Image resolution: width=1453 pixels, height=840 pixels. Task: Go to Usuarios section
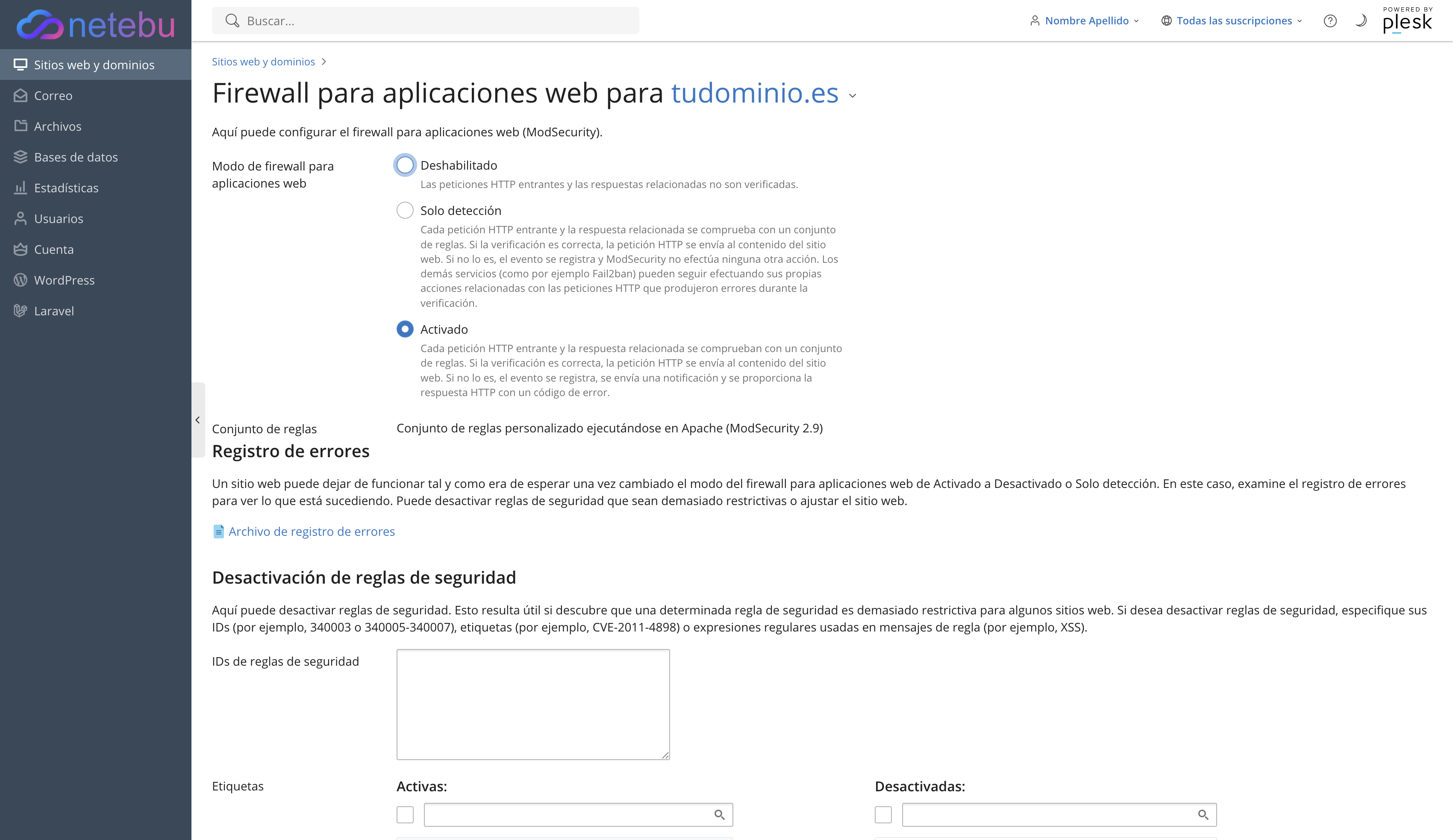coord(96,218)
